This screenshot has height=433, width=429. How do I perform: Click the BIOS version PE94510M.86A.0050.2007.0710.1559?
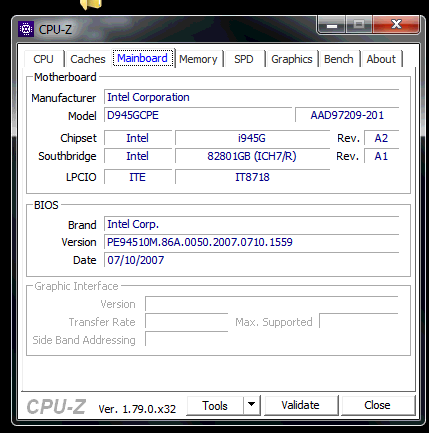pyautogui.click(x=251, y=242)
